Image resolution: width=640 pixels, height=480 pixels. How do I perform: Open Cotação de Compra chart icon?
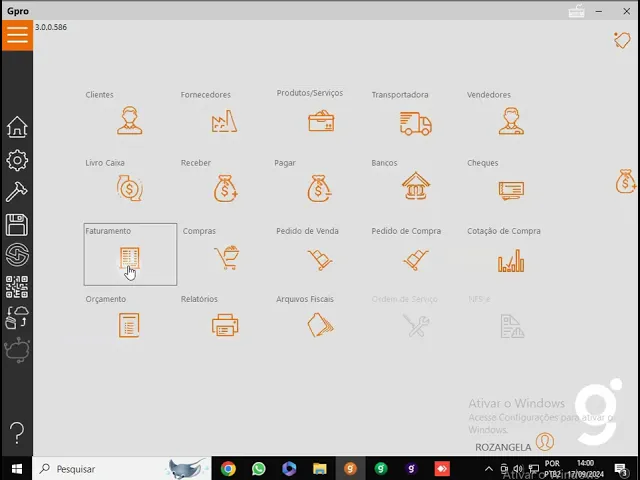coord(511,260)
